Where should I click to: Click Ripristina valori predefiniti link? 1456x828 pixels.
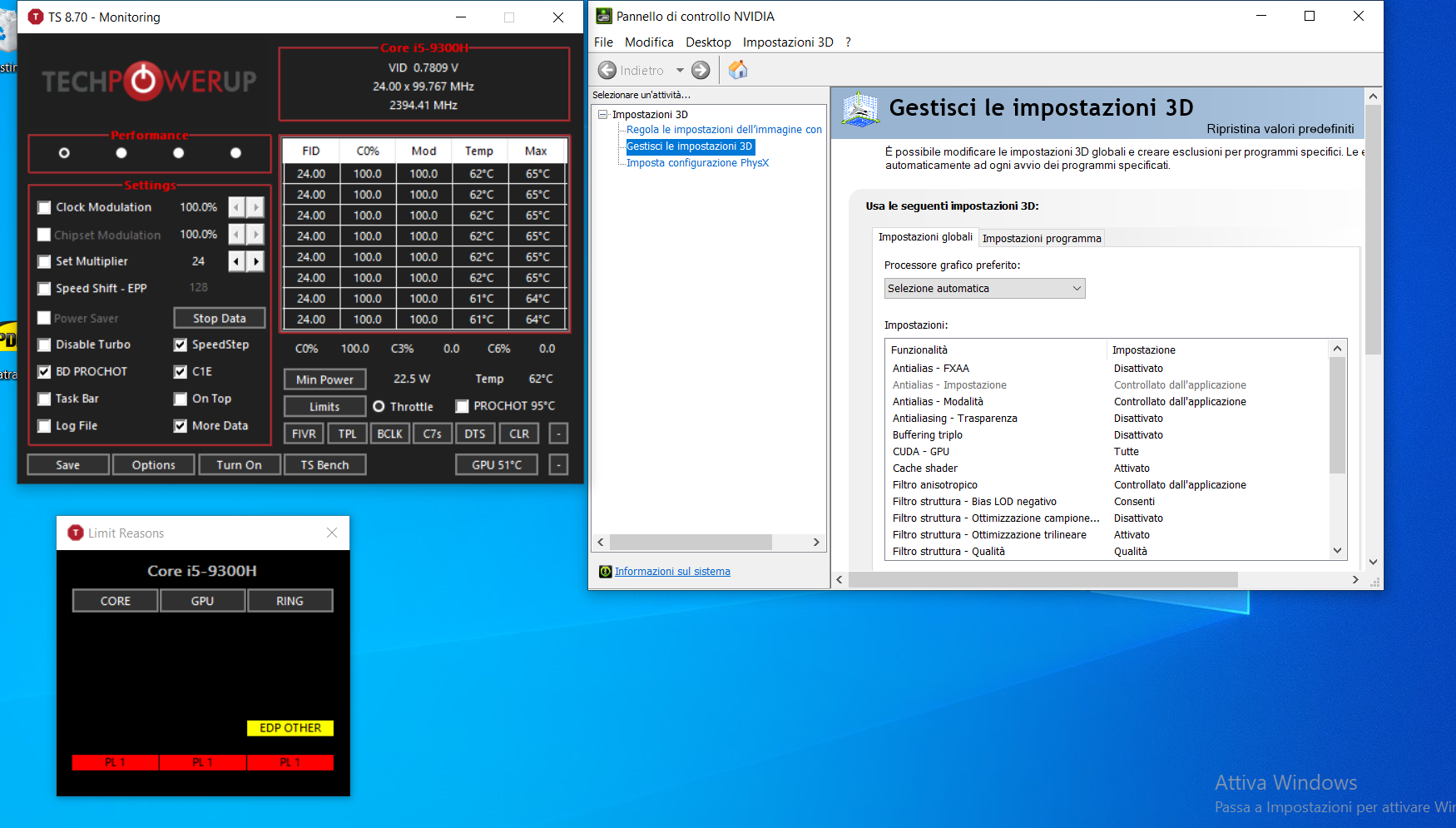tap(1280, 129)
